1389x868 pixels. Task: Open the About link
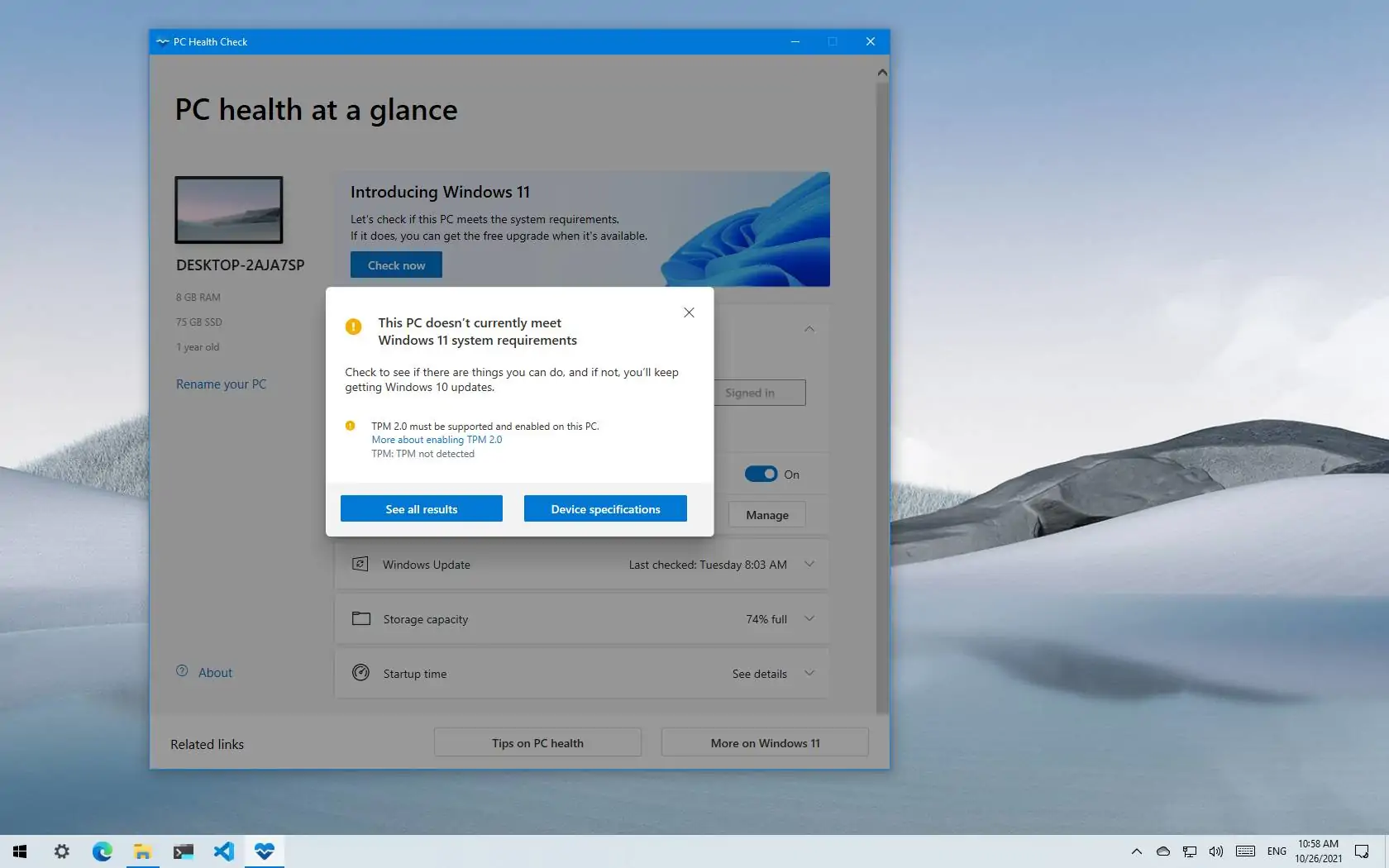[215, 673]
